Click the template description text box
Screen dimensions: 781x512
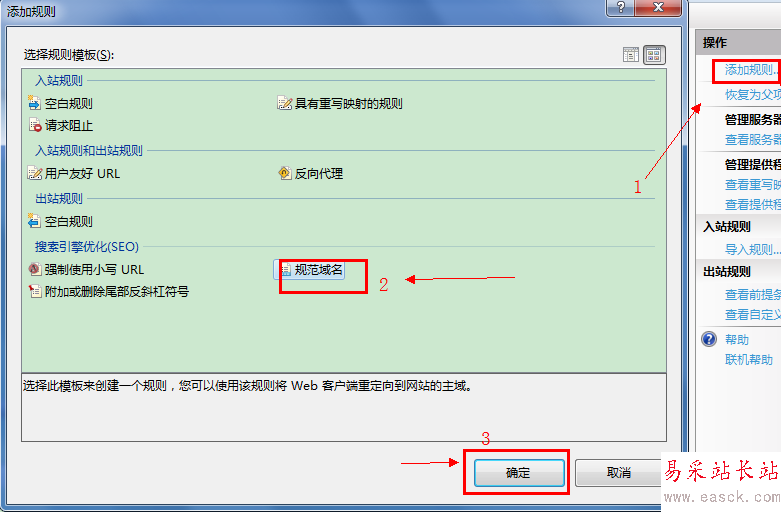(344, 407)
